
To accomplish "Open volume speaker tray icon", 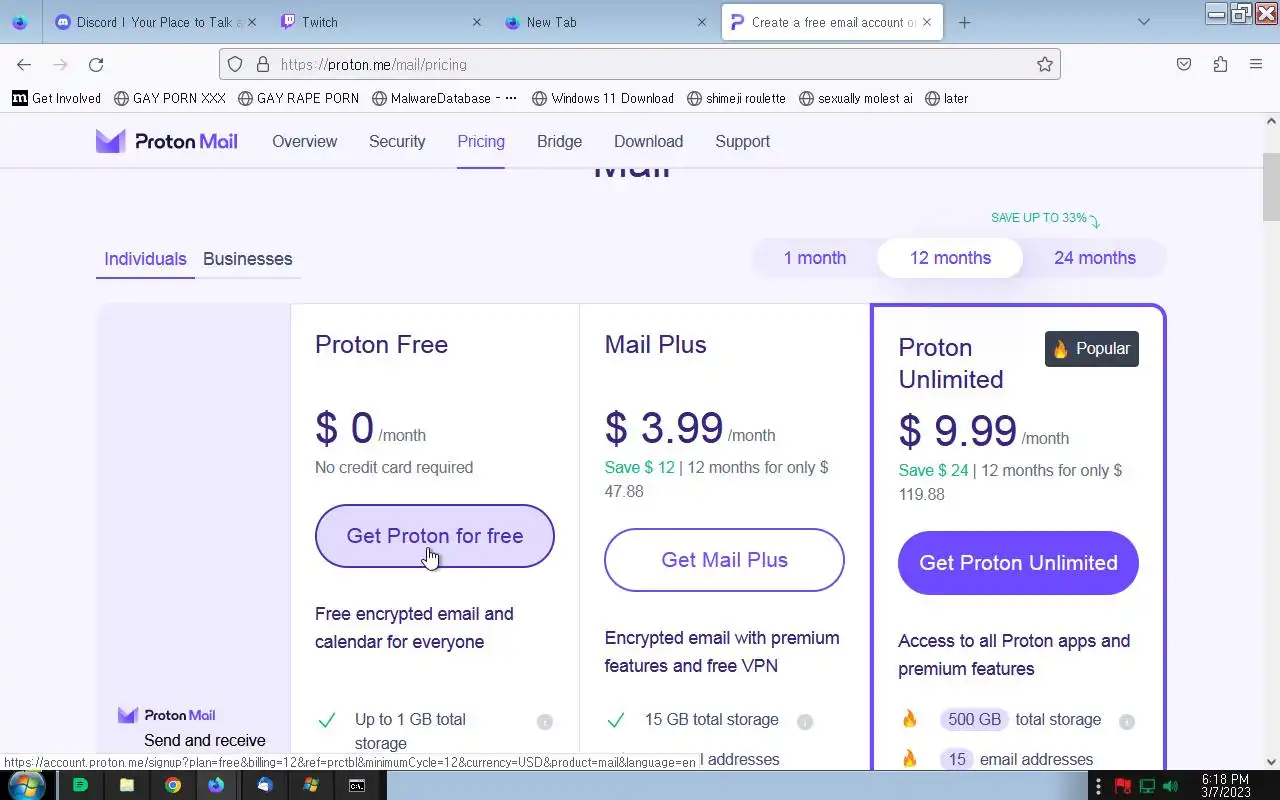I will [1171, 786].
